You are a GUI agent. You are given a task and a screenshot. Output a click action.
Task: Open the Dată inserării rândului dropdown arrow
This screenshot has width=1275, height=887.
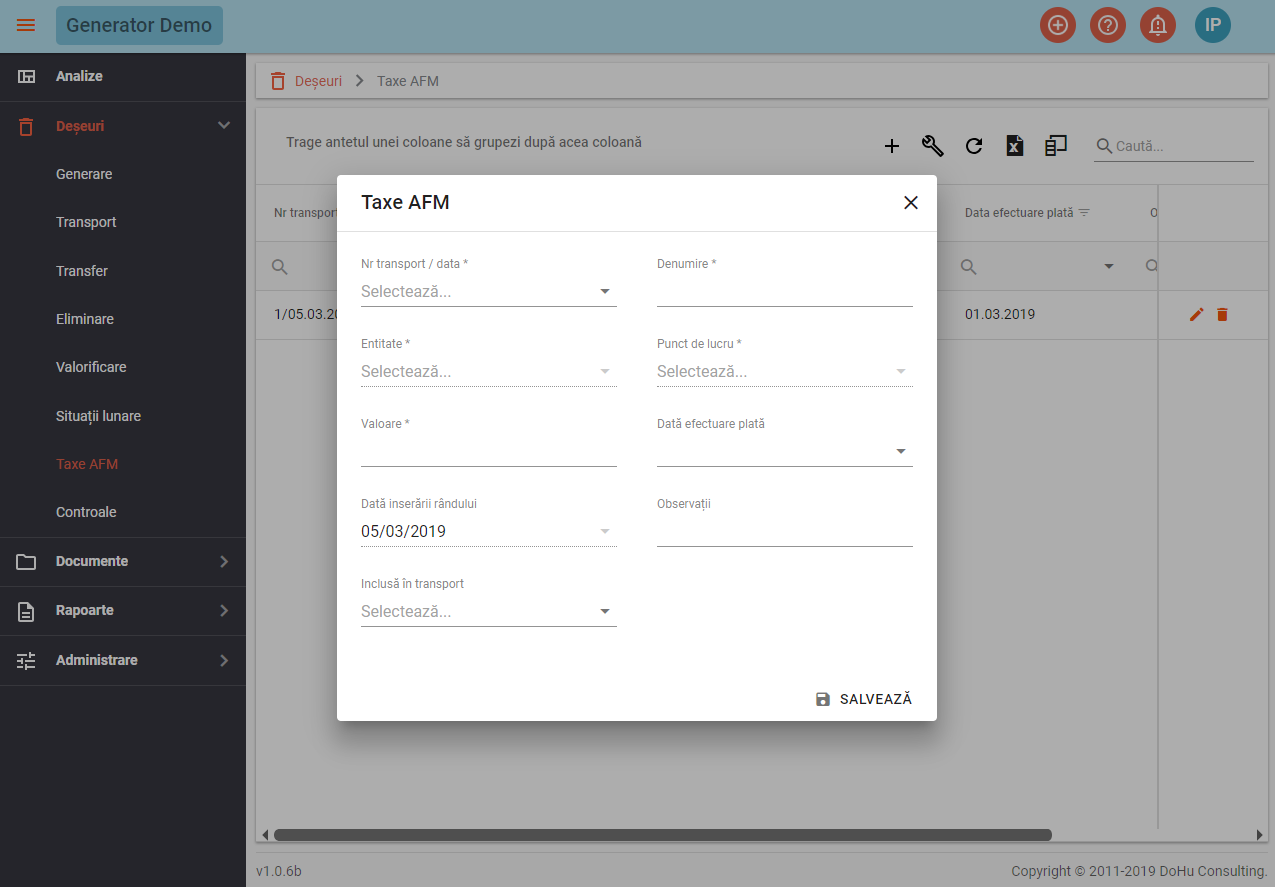coord(605,531)
